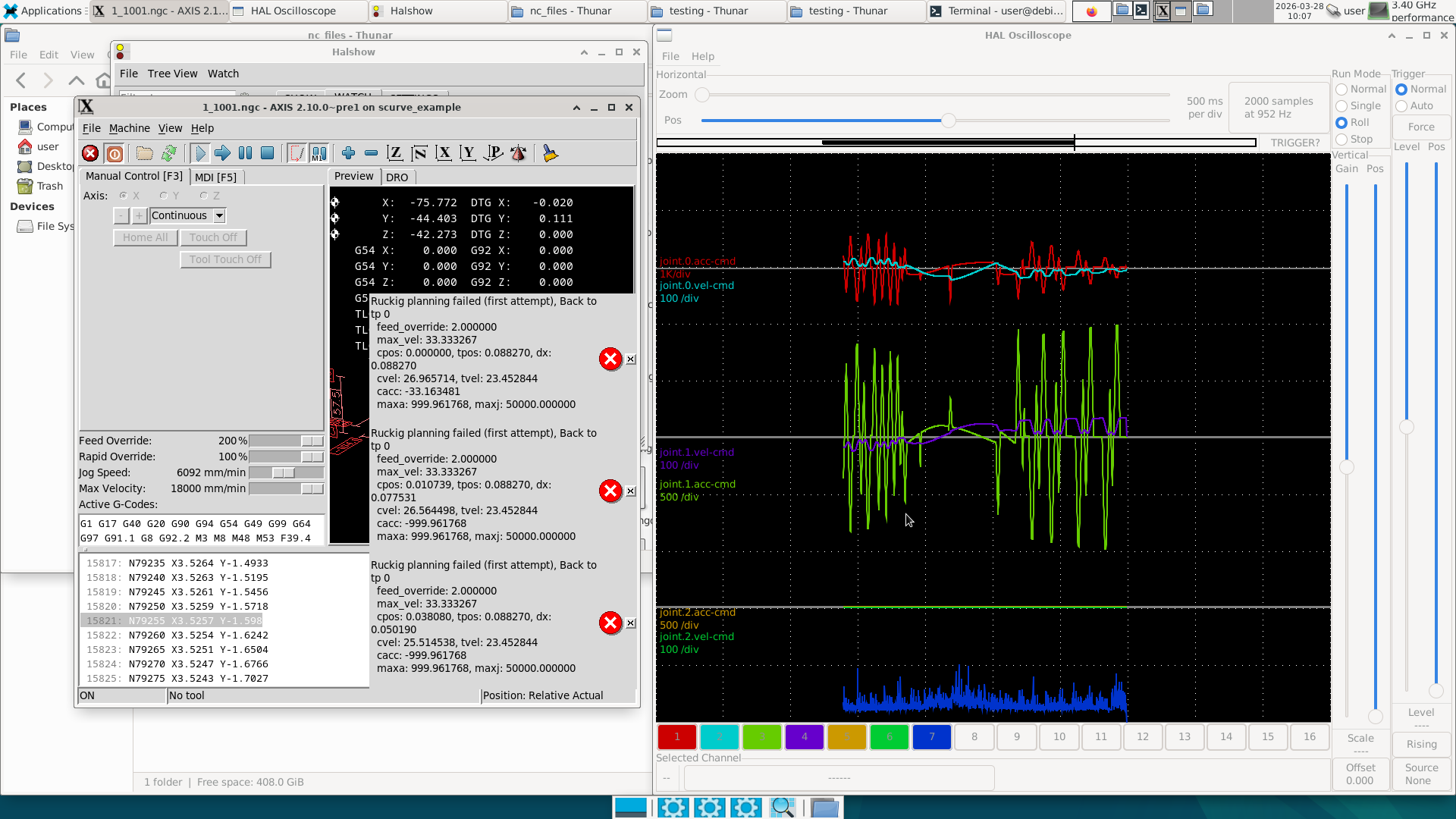Toggle the machine power icon
This screenshot has height=819, width=1456.
(115, 154)
